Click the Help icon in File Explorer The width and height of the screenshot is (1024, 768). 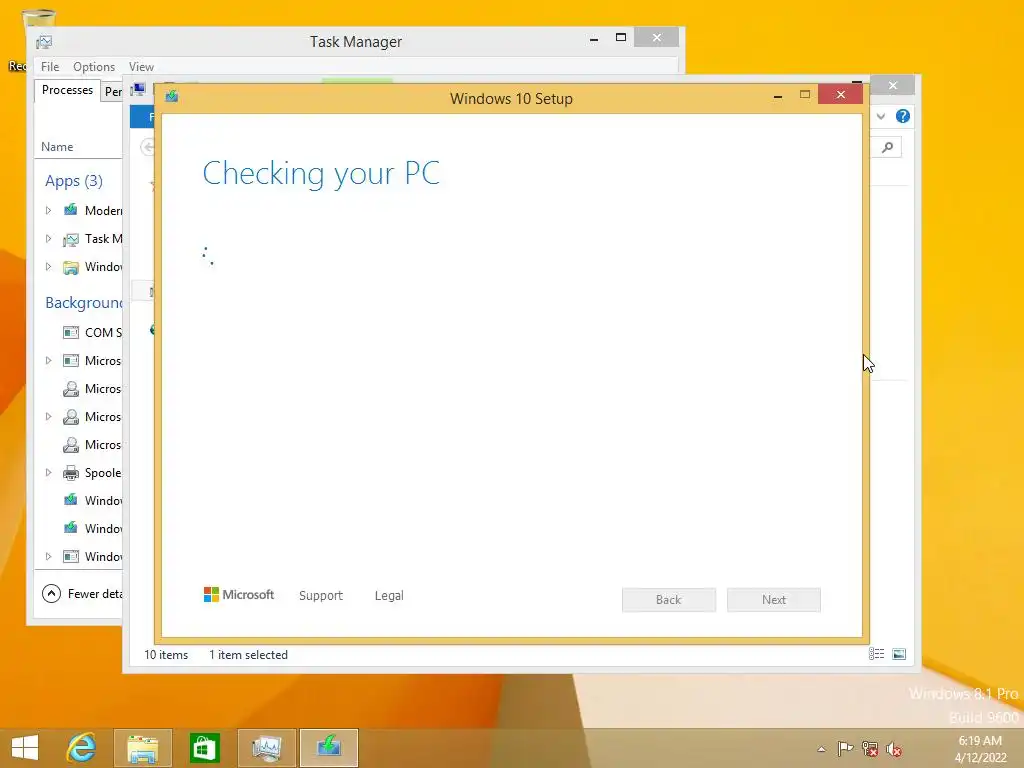pos(903,116)
